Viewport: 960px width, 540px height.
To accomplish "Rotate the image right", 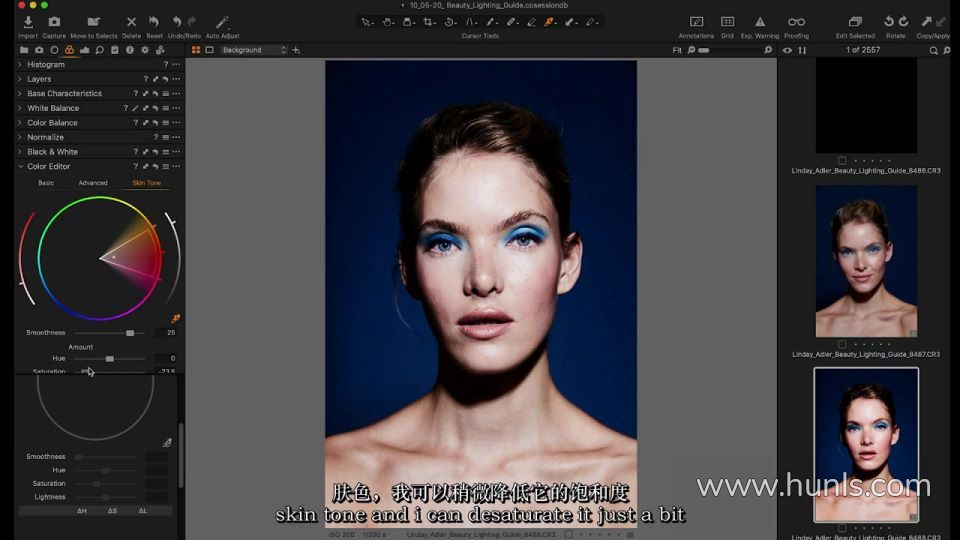I will point(904,21).
